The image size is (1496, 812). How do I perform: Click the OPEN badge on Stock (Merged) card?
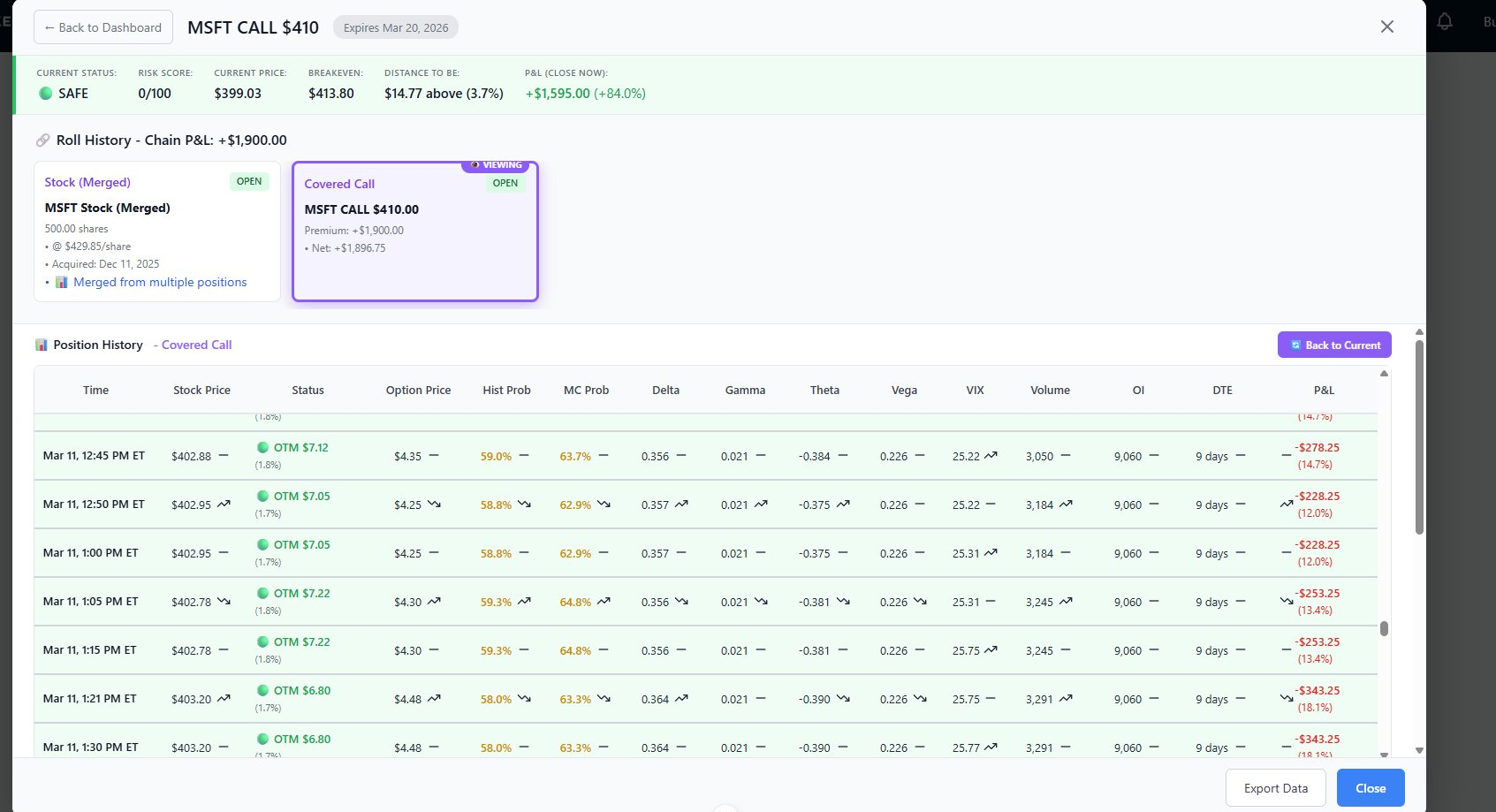249,181
